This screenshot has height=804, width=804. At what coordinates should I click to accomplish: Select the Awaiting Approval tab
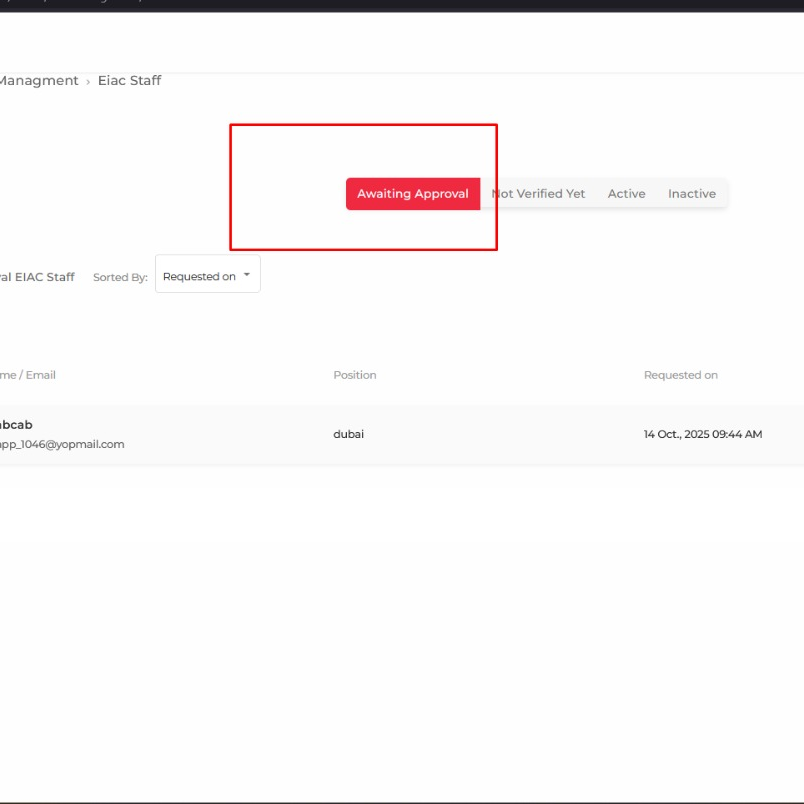pos(413,194)
